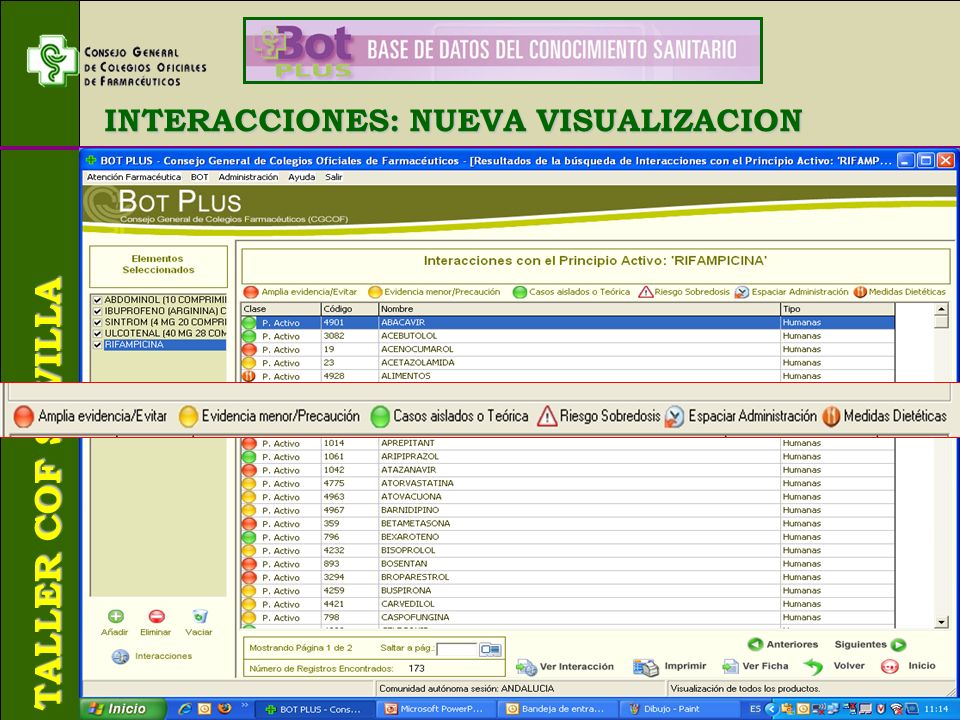Open the BOT menu

tap(200, 177)
